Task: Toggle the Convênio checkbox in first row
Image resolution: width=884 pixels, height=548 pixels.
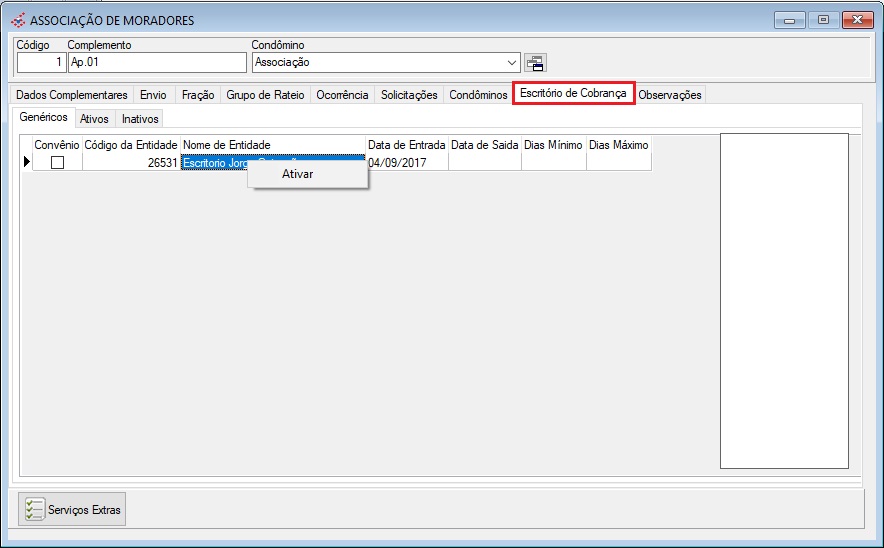Action: [57, 163]
